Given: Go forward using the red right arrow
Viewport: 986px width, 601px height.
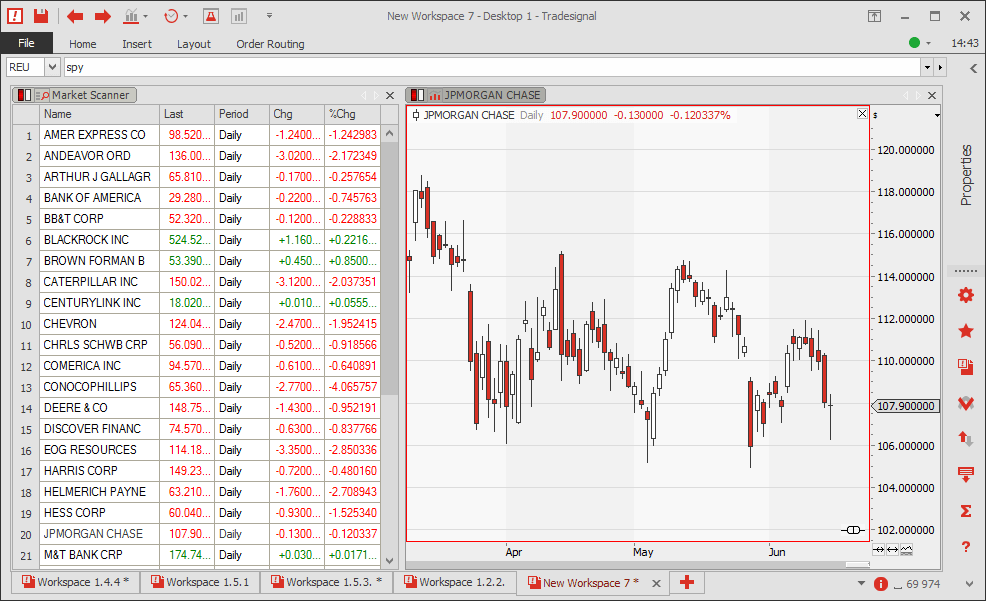Looking at the screenshot, I should 102,16.
